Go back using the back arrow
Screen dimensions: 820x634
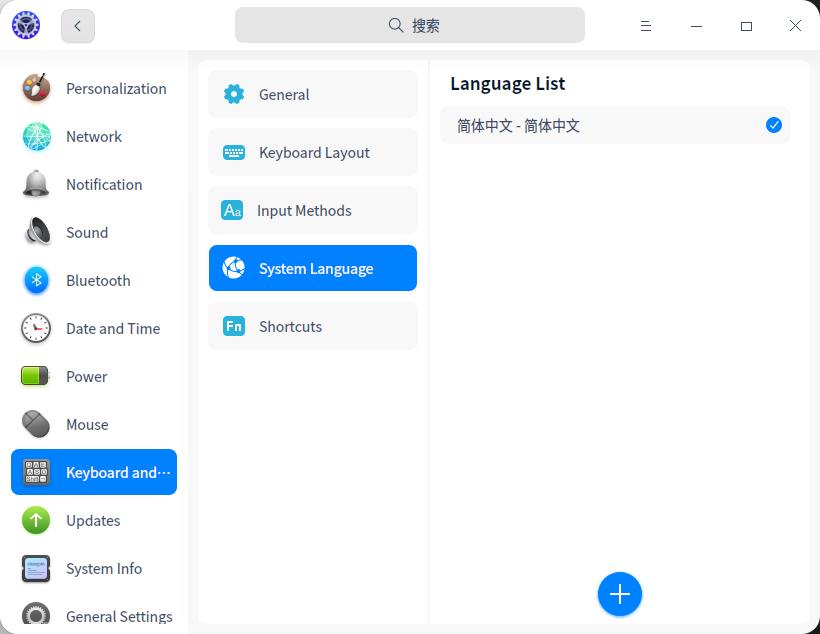77,25
